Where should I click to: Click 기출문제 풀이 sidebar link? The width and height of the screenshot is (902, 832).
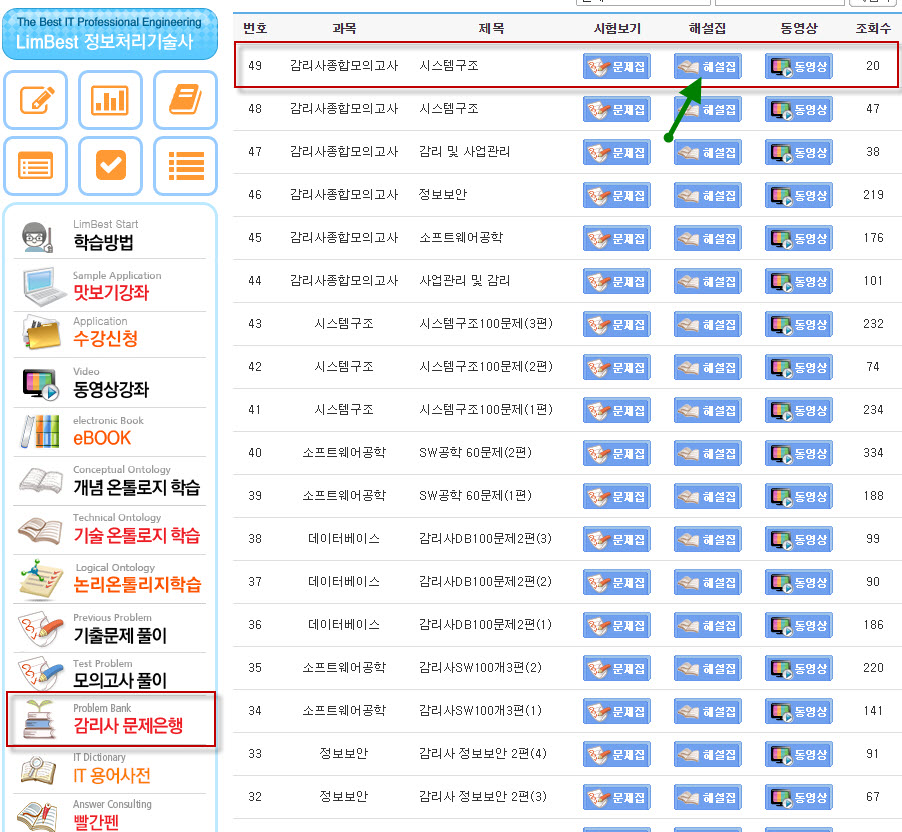coord(110,629)
